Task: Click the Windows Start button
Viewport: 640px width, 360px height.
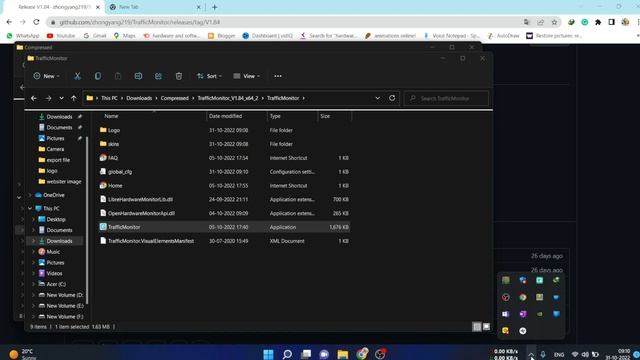Action: click(x=269, y=354)
